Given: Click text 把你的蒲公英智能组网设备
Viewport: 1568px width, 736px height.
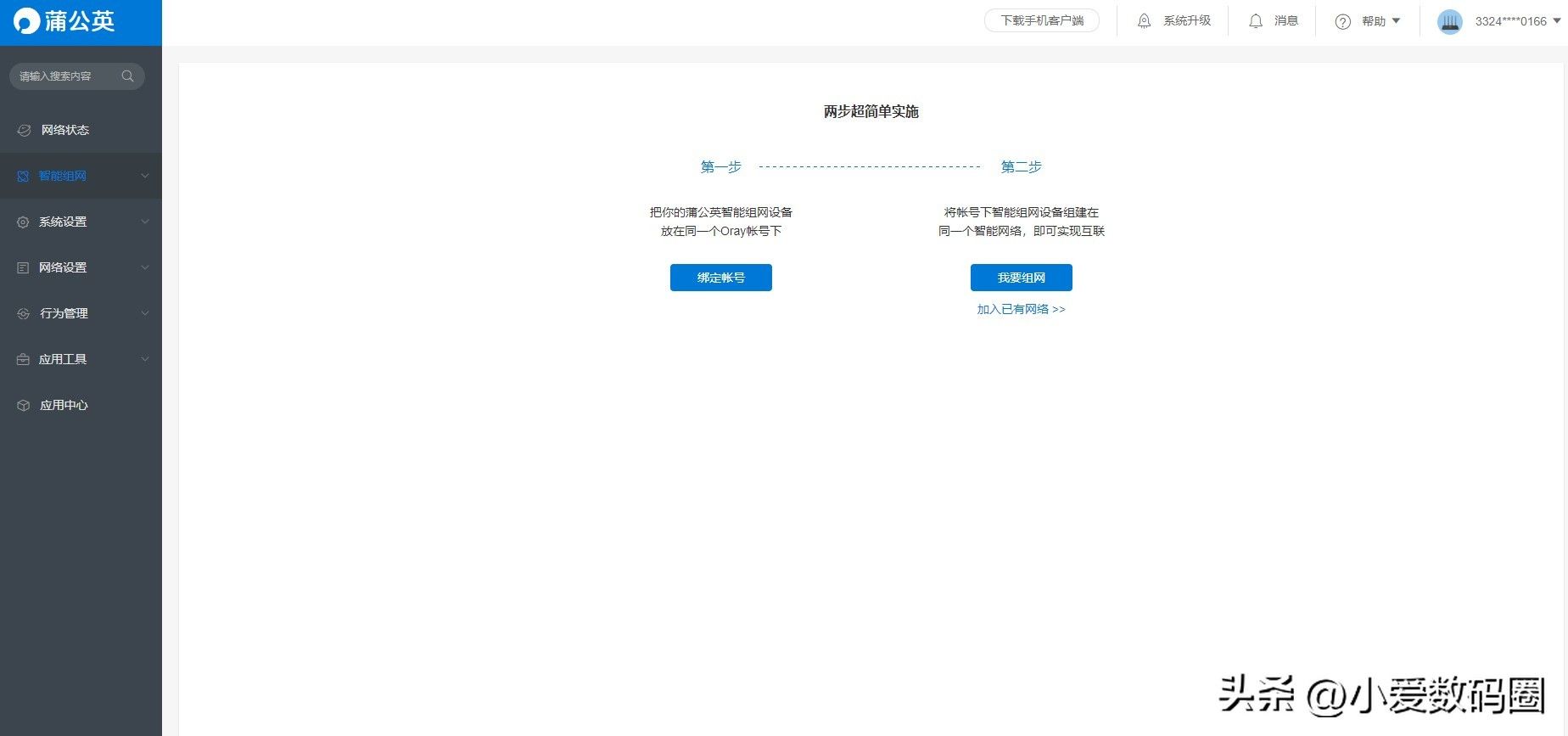Looking at the screenshot, I should click(721, 212).
